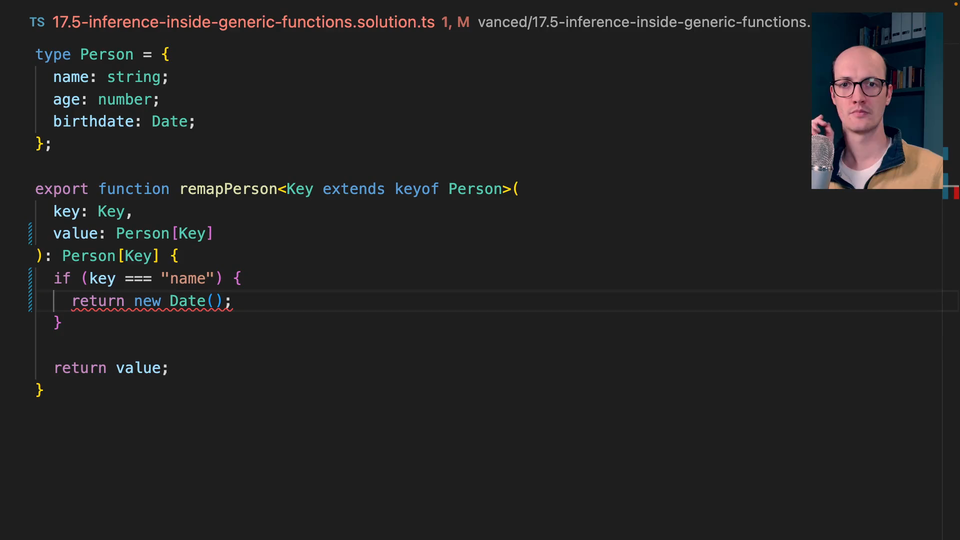The width and height of the screenshot is (960, 540).
Task: Click the gutter change marker beside the if statement
Action: pyautogui.click(x=30, y=278)
